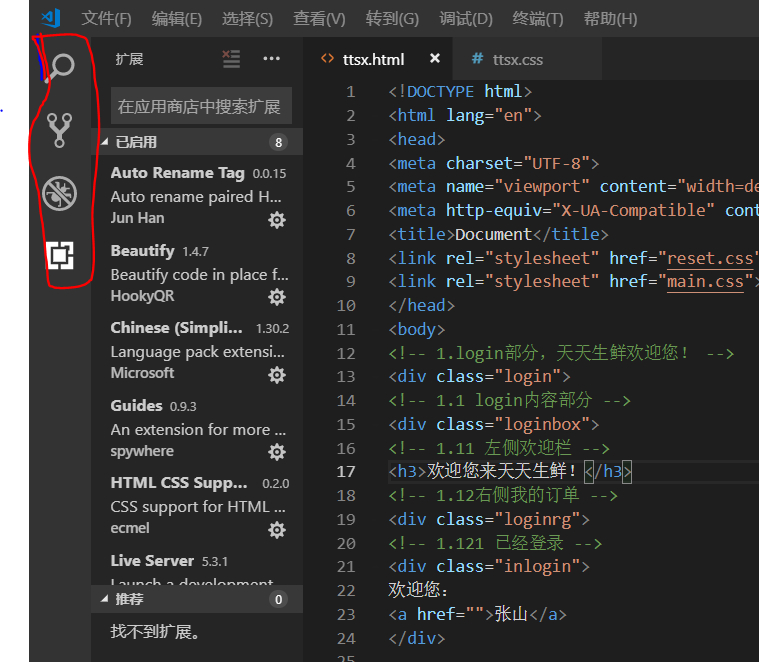The height and width of the screenshot is (662, 759).
Task: Click the inlogin class div on line 21
Action: tap(489, 566)
